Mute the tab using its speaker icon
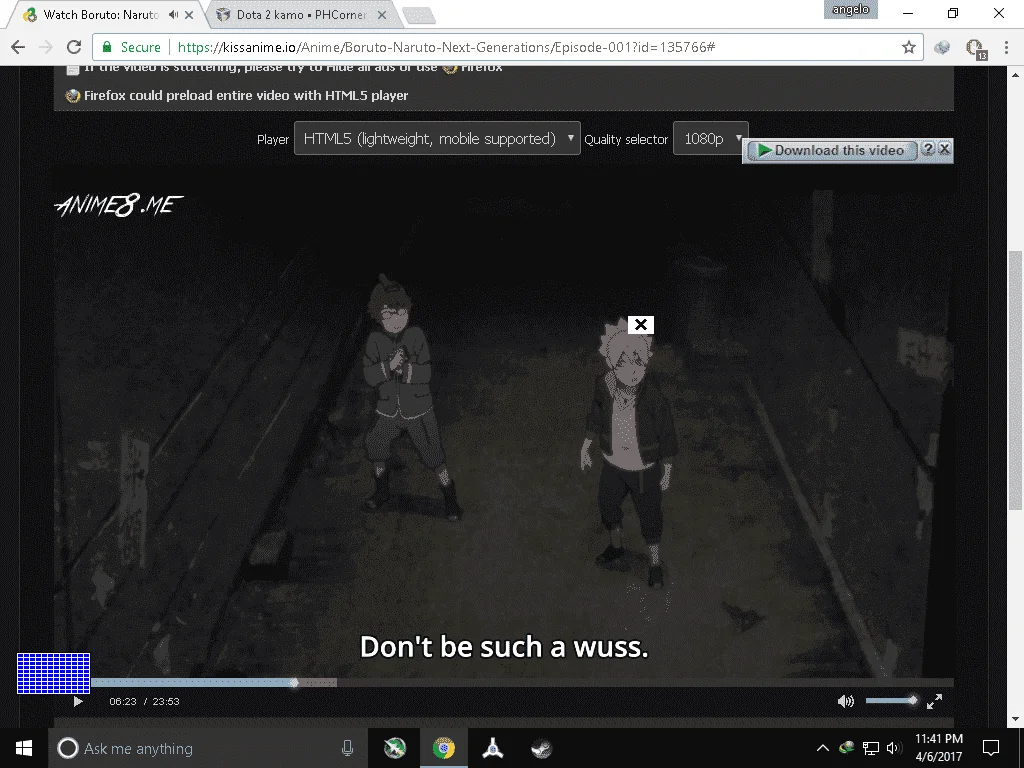Viewport: 1024px width, 768px height. coord(173,14)
